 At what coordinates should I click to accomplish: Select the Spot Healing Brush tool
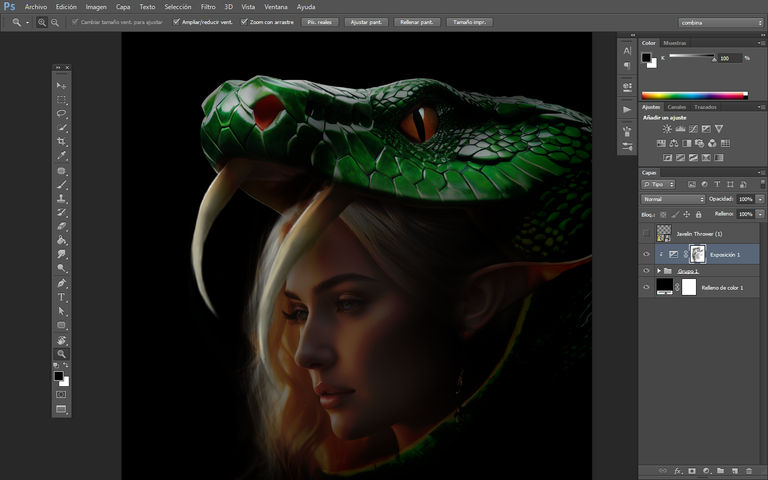61,171
